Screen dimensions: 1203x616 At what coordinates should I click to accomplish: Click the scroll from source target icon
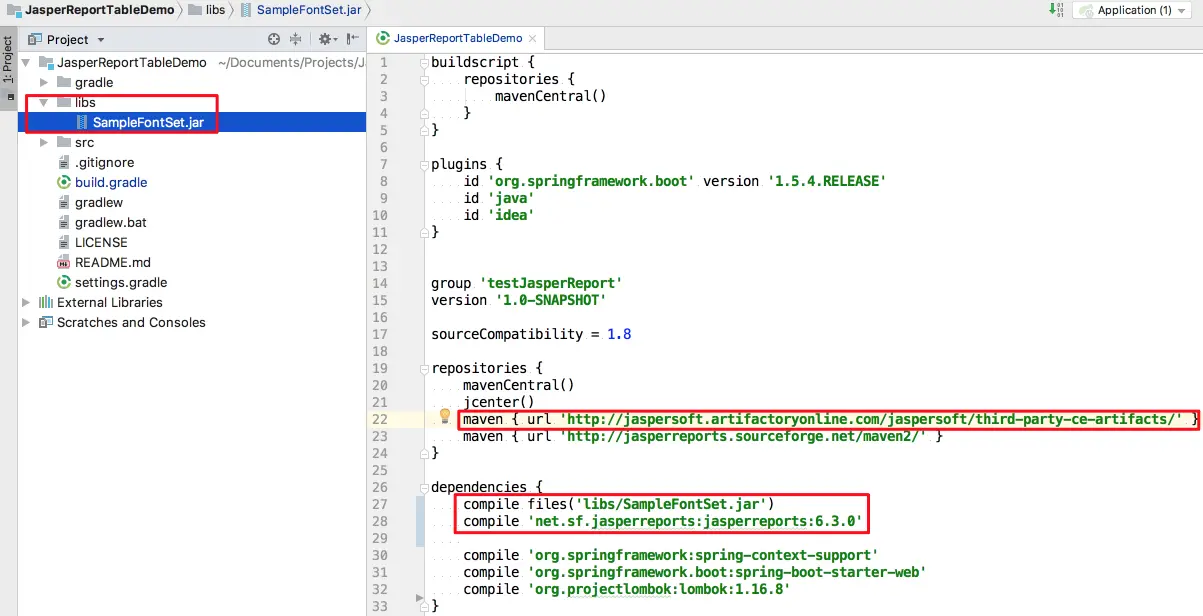pos(274,39)
